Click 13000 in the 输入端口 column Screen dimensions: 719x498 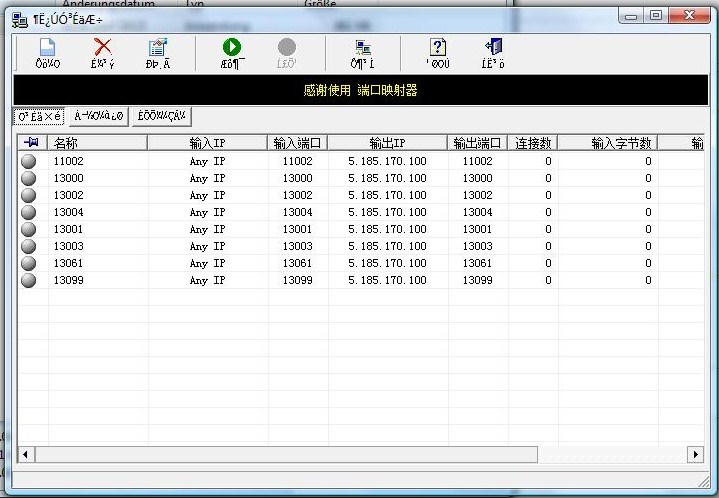(298, 178)
